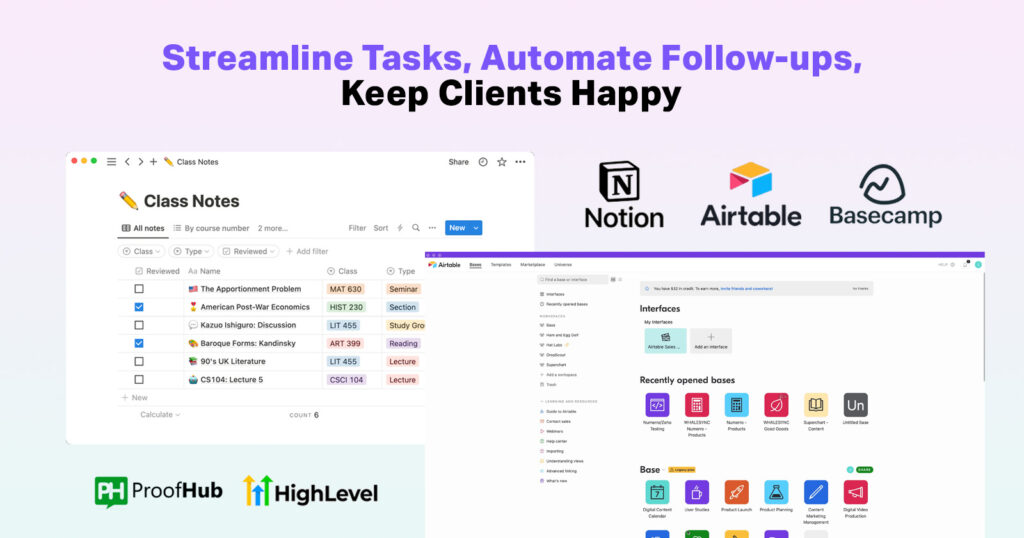Click the Airtable logo in the header
The height and width of the screenshot is (538, 1024).
tap(445, 264)
